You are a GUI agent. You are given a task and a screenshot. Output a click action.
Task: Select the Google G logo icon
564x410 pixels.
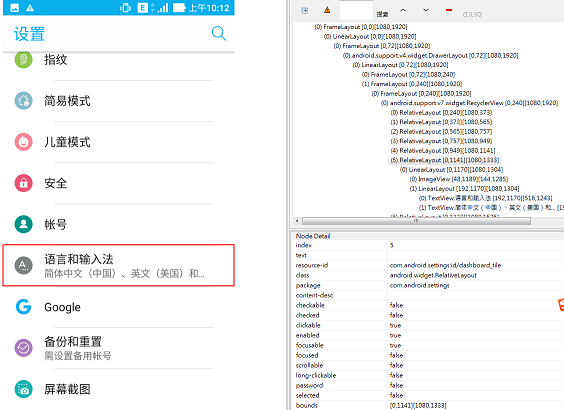click(23, 307)
